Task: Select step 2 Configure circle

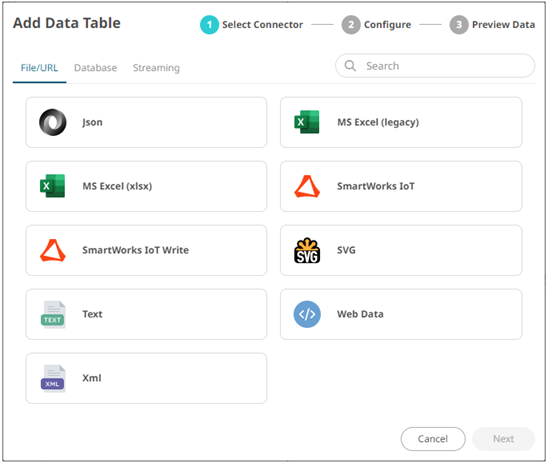Action: [x=351, y=25]
